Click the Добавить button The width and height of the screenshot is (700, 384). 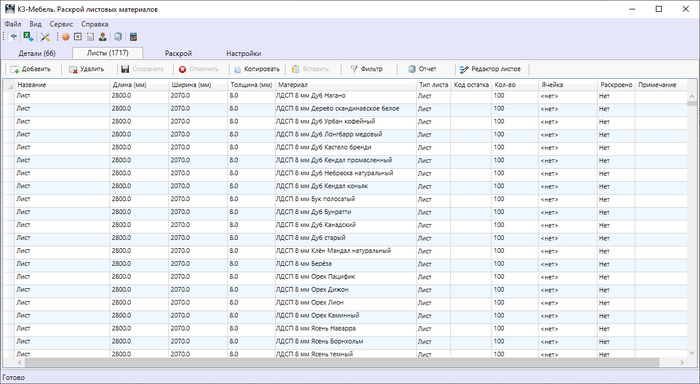tap(31, 69)
